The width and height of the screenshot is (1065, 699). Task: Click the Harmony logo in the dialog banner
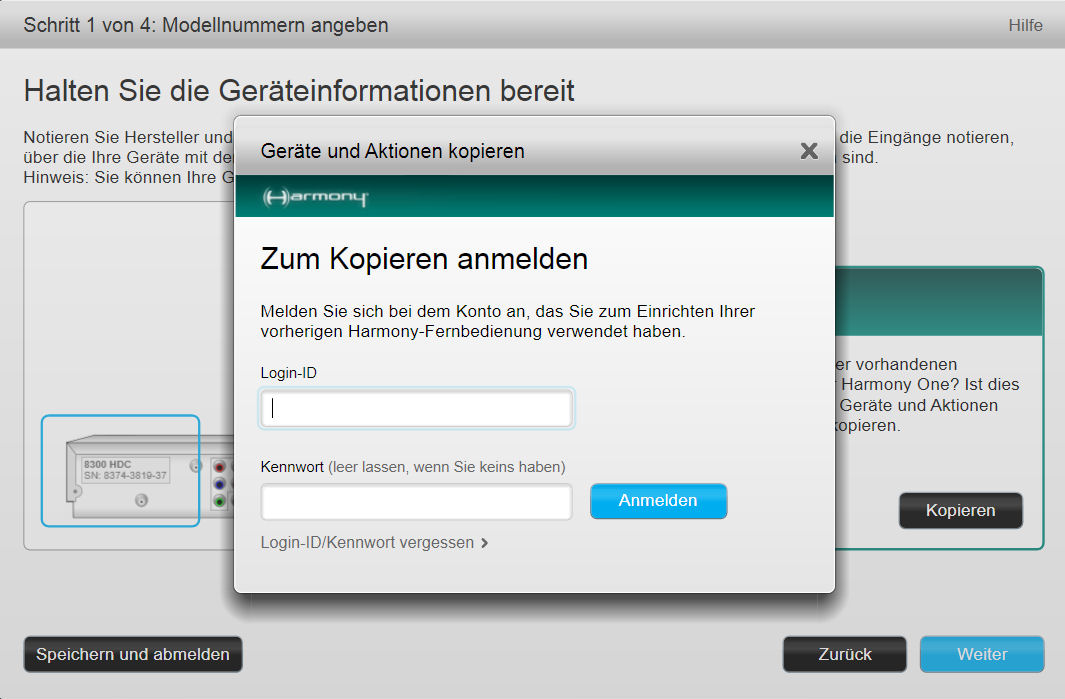316,197
